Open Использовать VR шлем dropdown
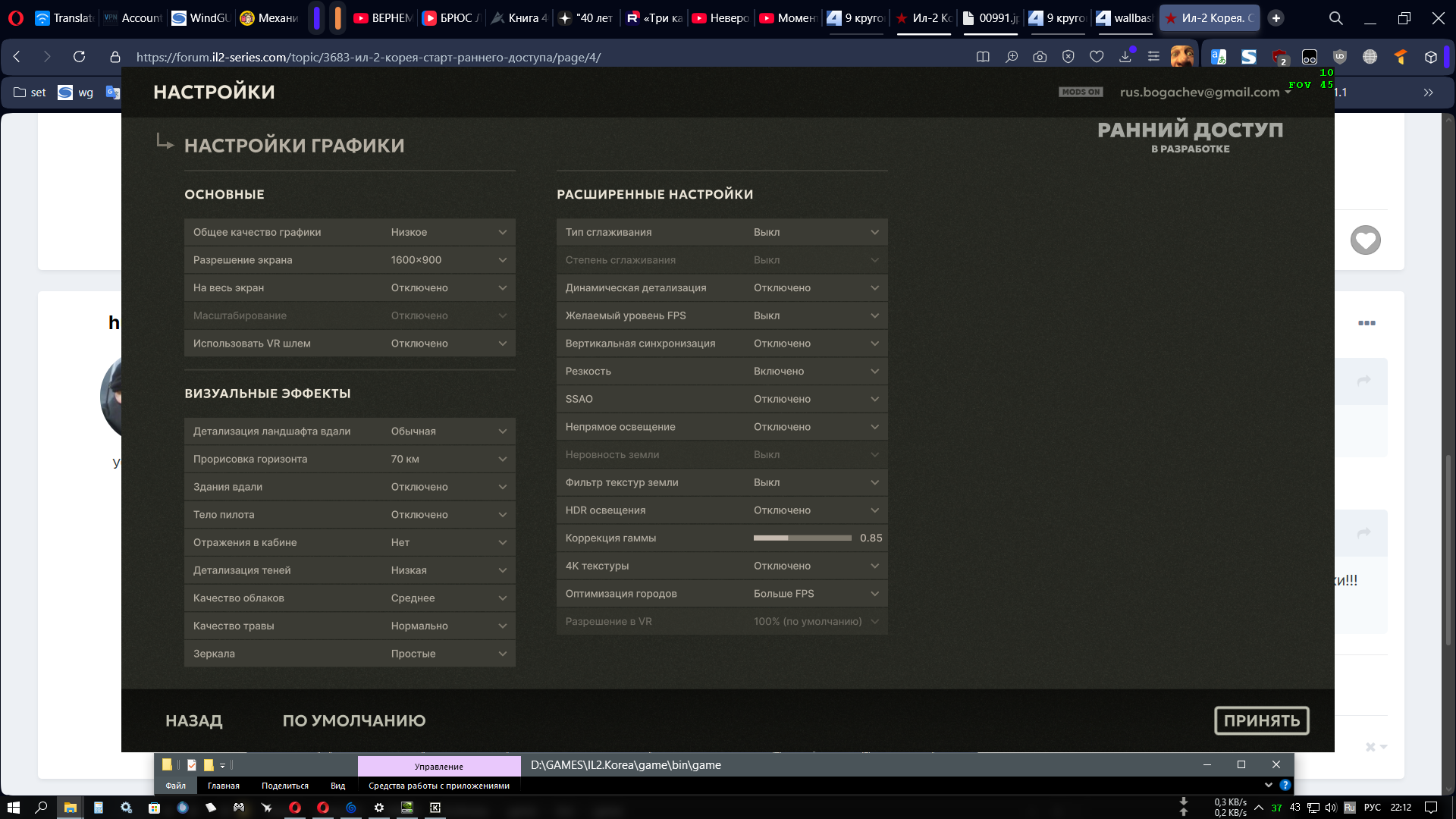Screen dimensions: 1456x819 pos(350,344)
